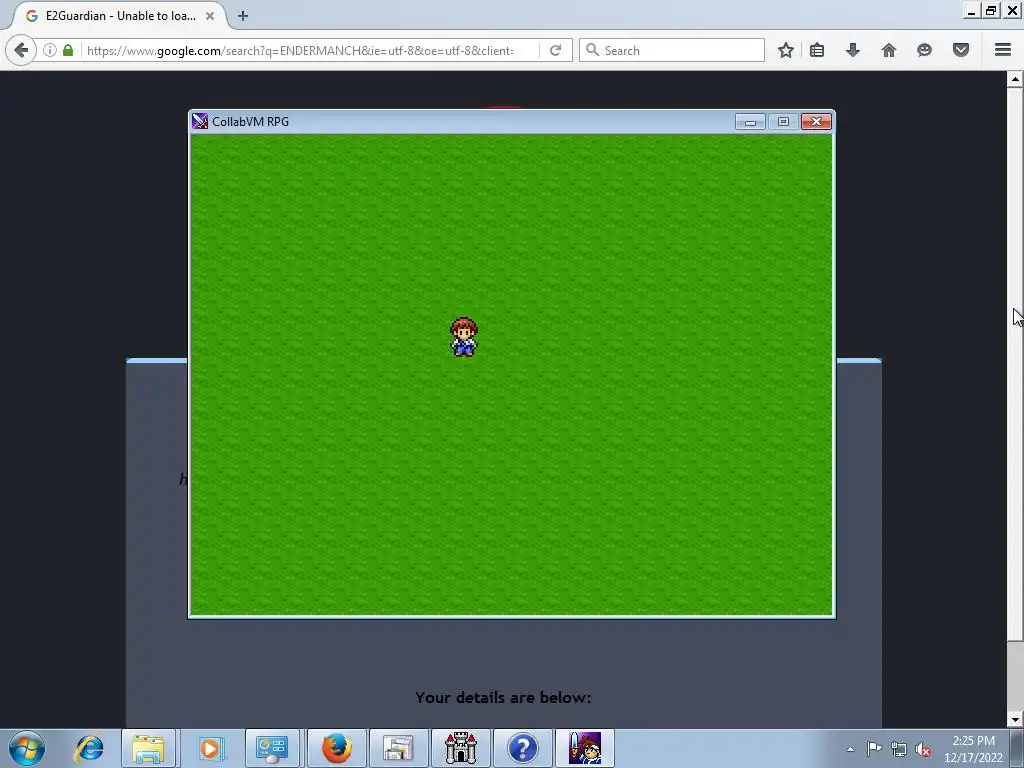
Task: Switch to CollabVM RPG taskbar icon
Action: pos(585,748)
